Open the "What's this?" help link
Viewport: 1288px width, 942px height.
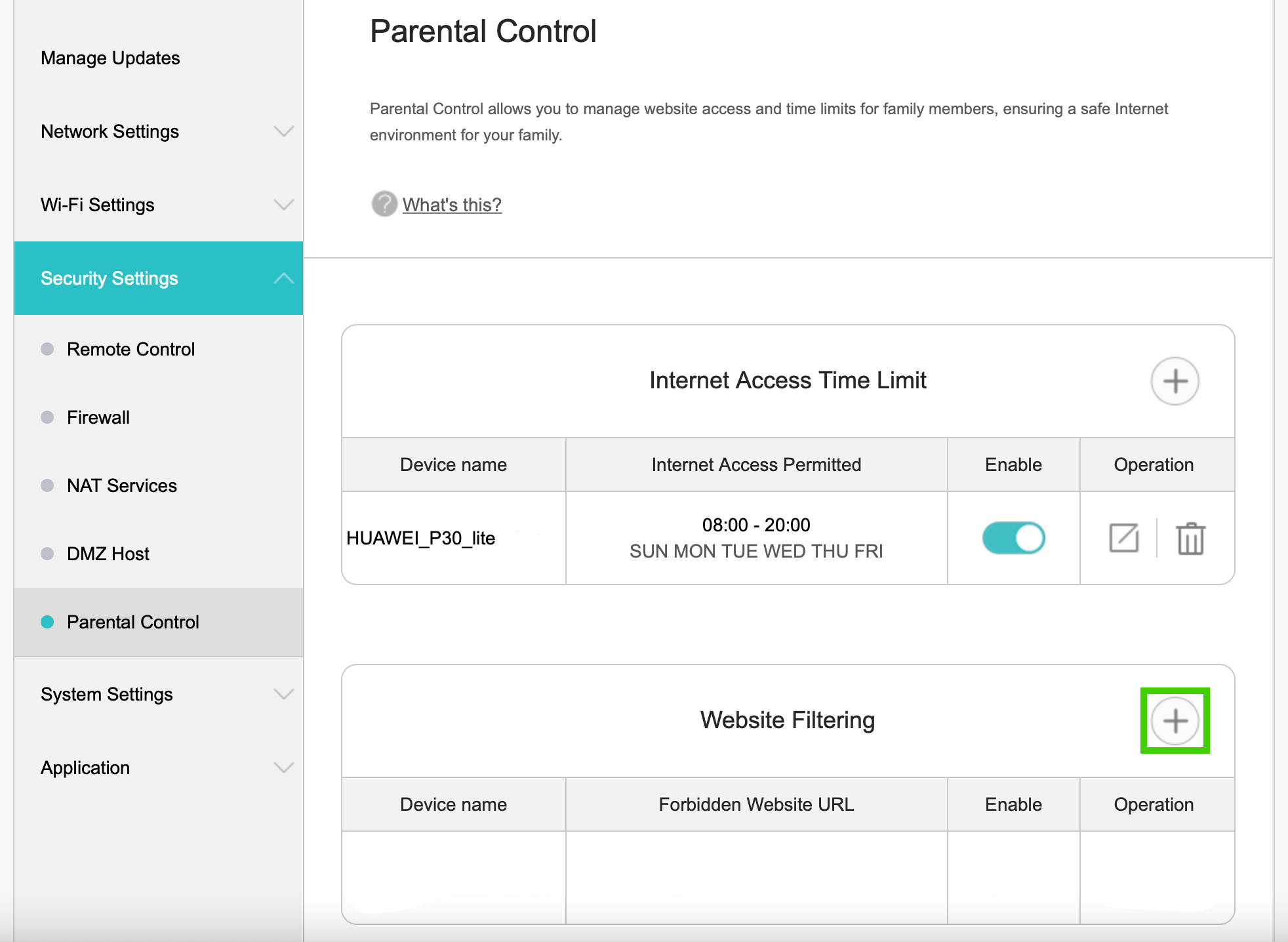[x=452, y=205]
